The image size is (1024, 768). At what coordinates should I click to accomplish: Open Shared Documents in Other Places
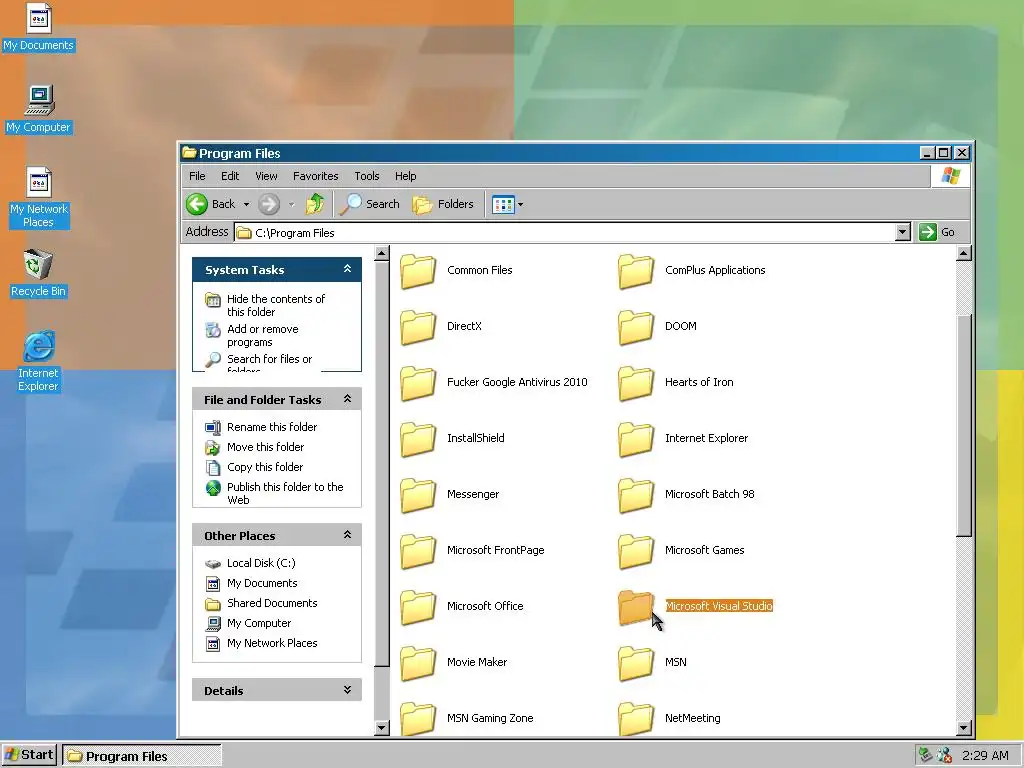coord(272,603)
